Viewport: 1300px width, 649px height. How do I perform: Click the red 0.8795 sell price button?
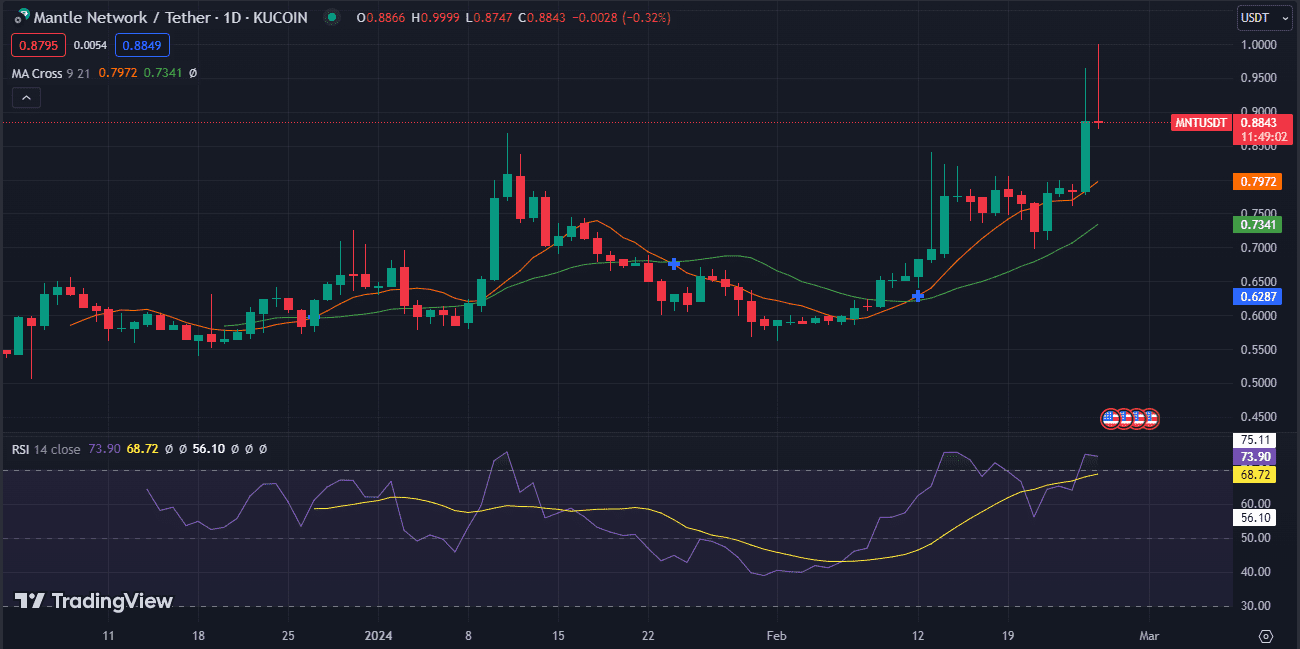[x=38, y=45]
